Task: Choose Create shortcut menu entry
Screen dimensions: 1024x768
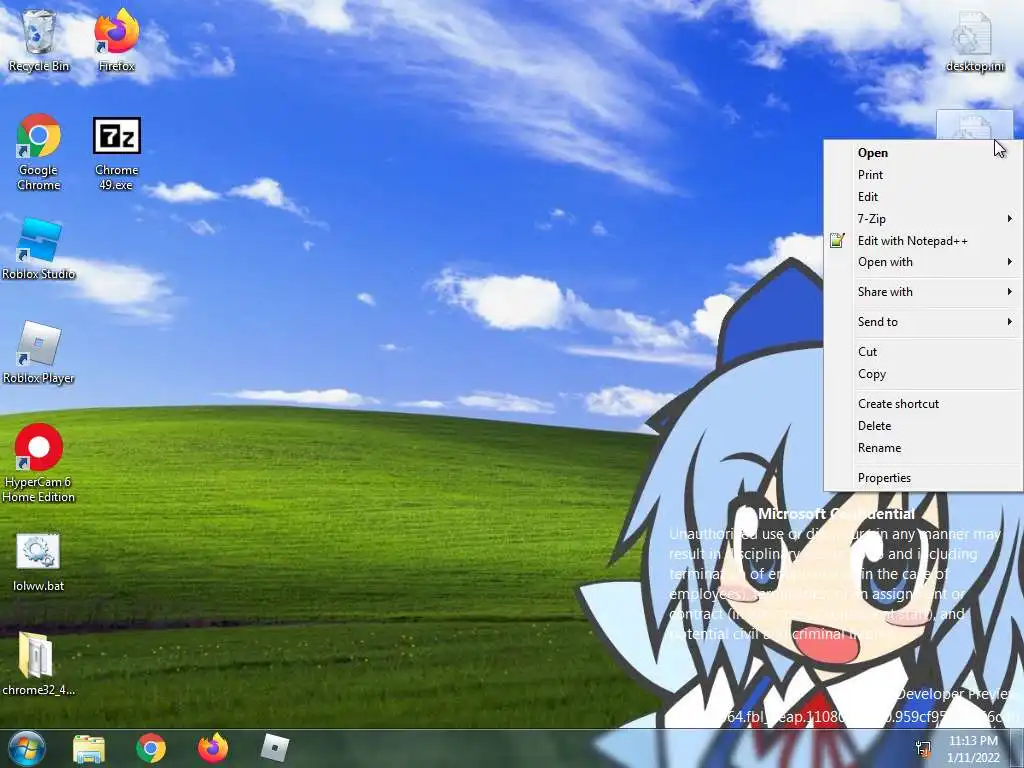Action: pos(923,404)
